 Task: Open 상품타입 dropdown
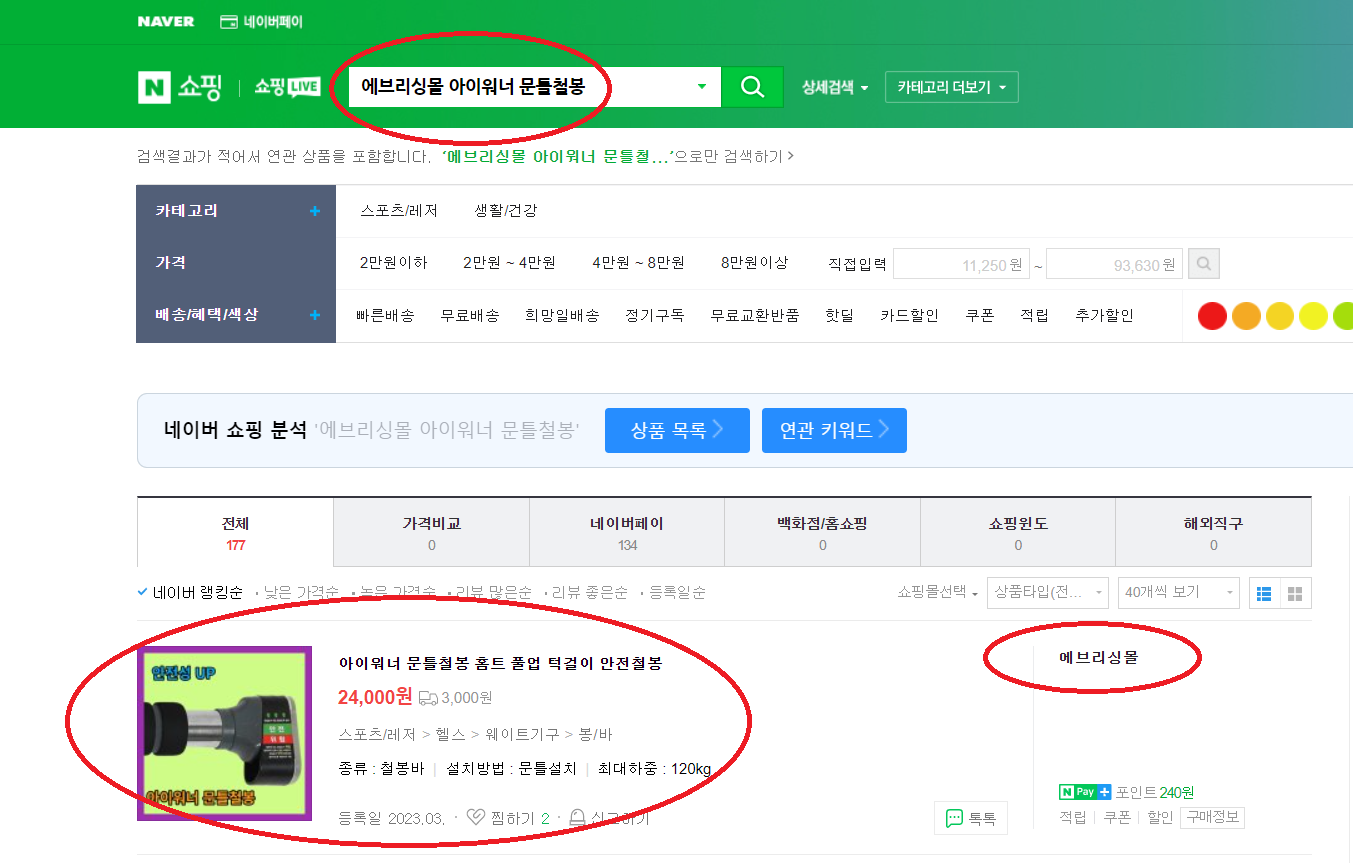pyautogui.click(x=1047, y=593)
